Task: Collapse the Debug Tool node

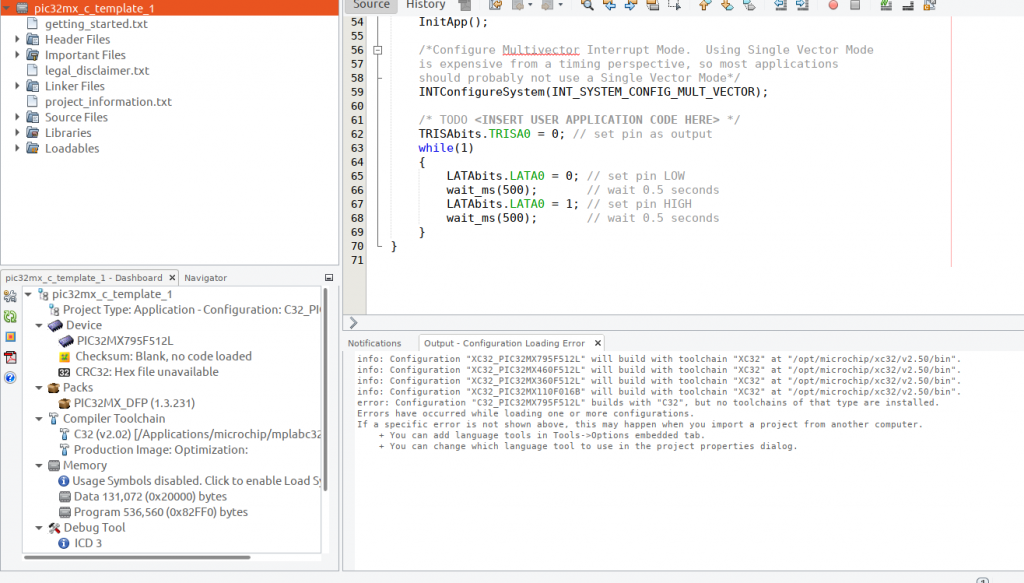Action: click(x=39, y=528)
